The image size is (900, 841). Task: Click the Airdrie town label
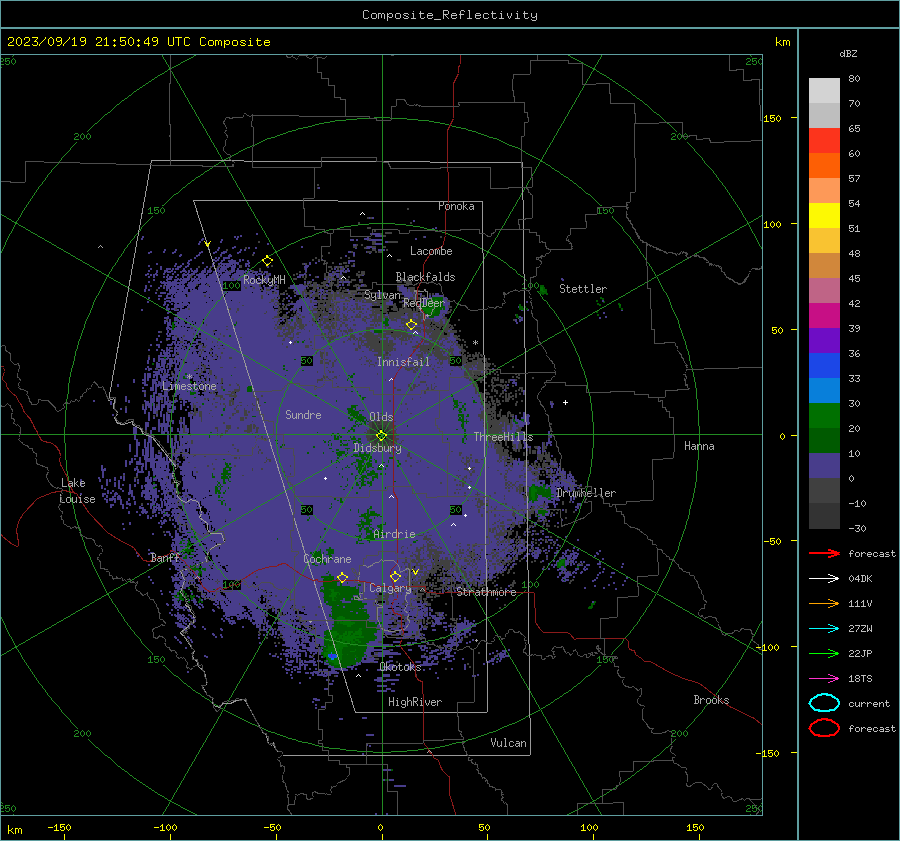(x=394, y=534)
